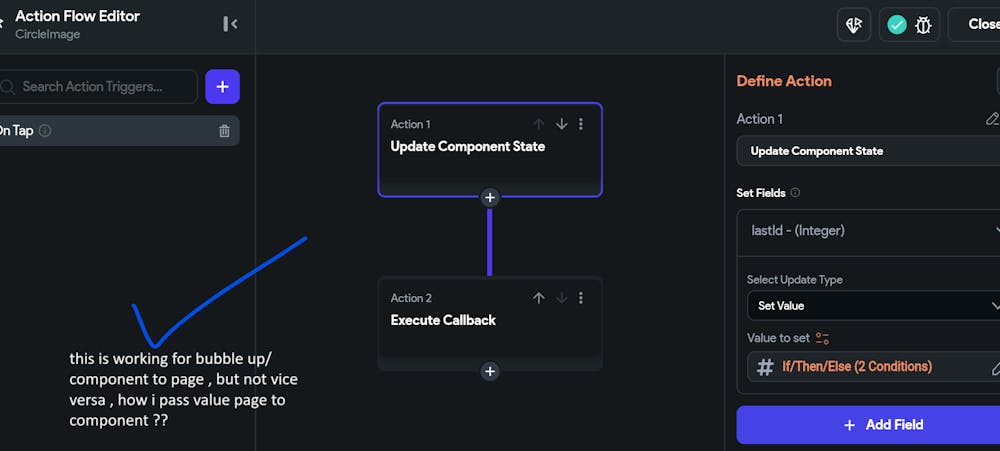Click the Search Action Triggers field
The image size is (1000, 451).
point(100,86)
